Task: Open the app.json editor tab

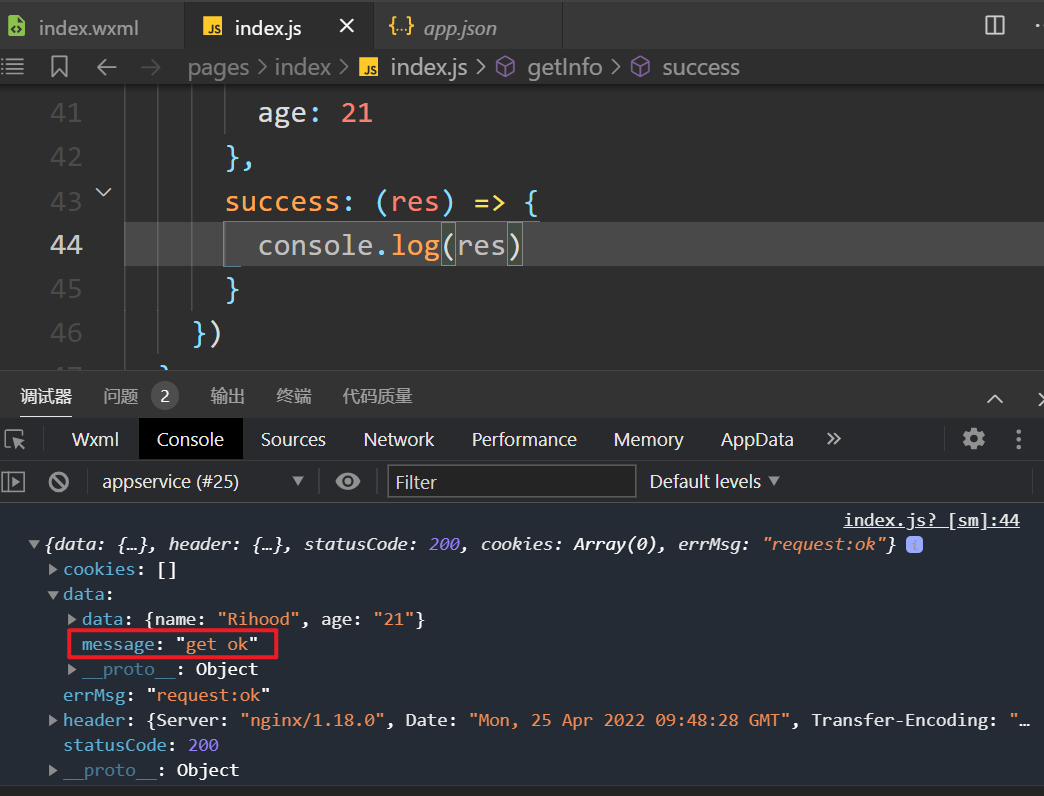Action: (459, 28)
